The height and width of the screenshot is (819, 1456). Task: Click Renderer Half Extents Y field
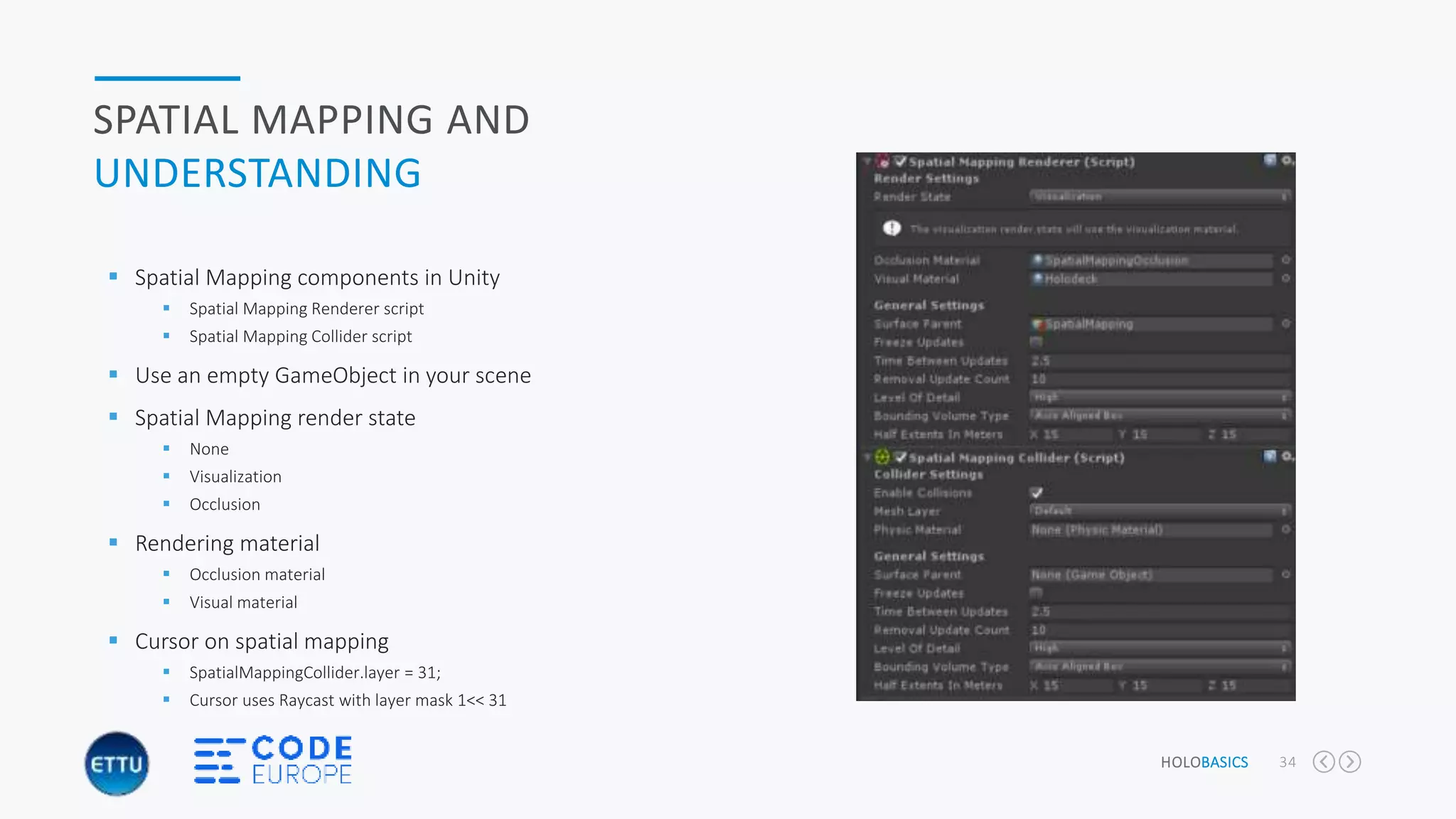coord(1165,434)
